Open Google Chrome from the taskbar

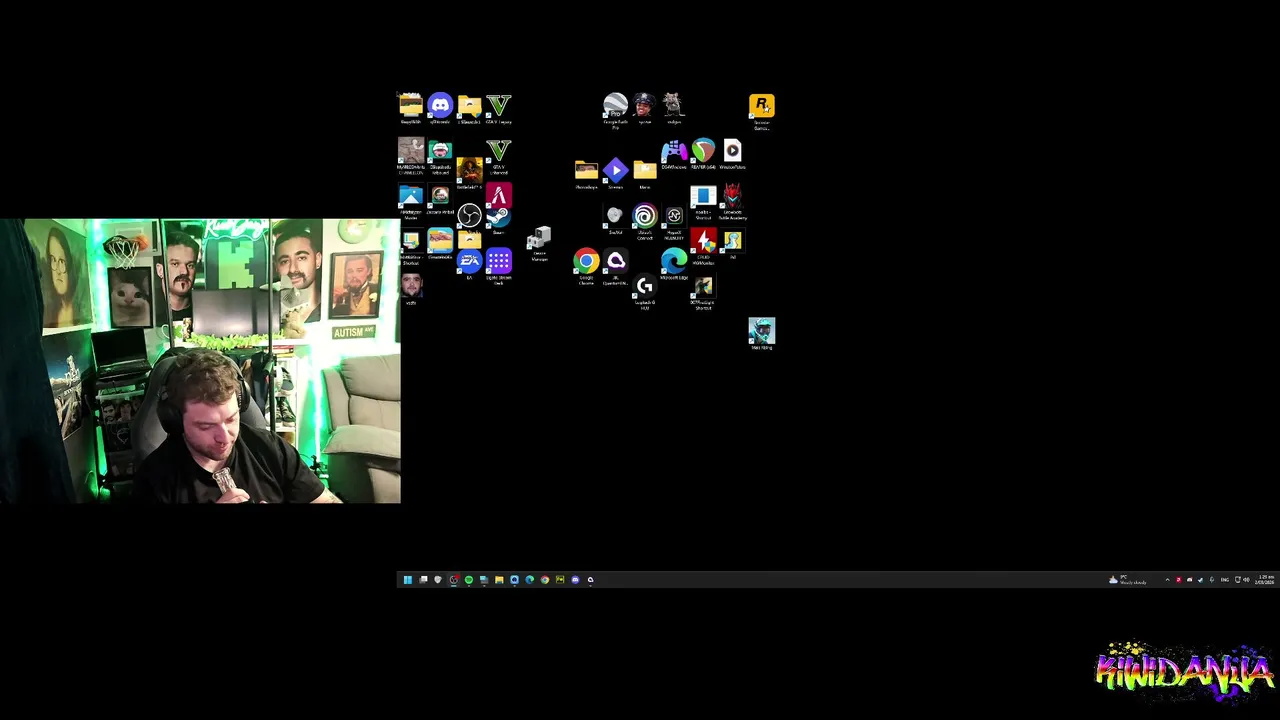(545, 580)
